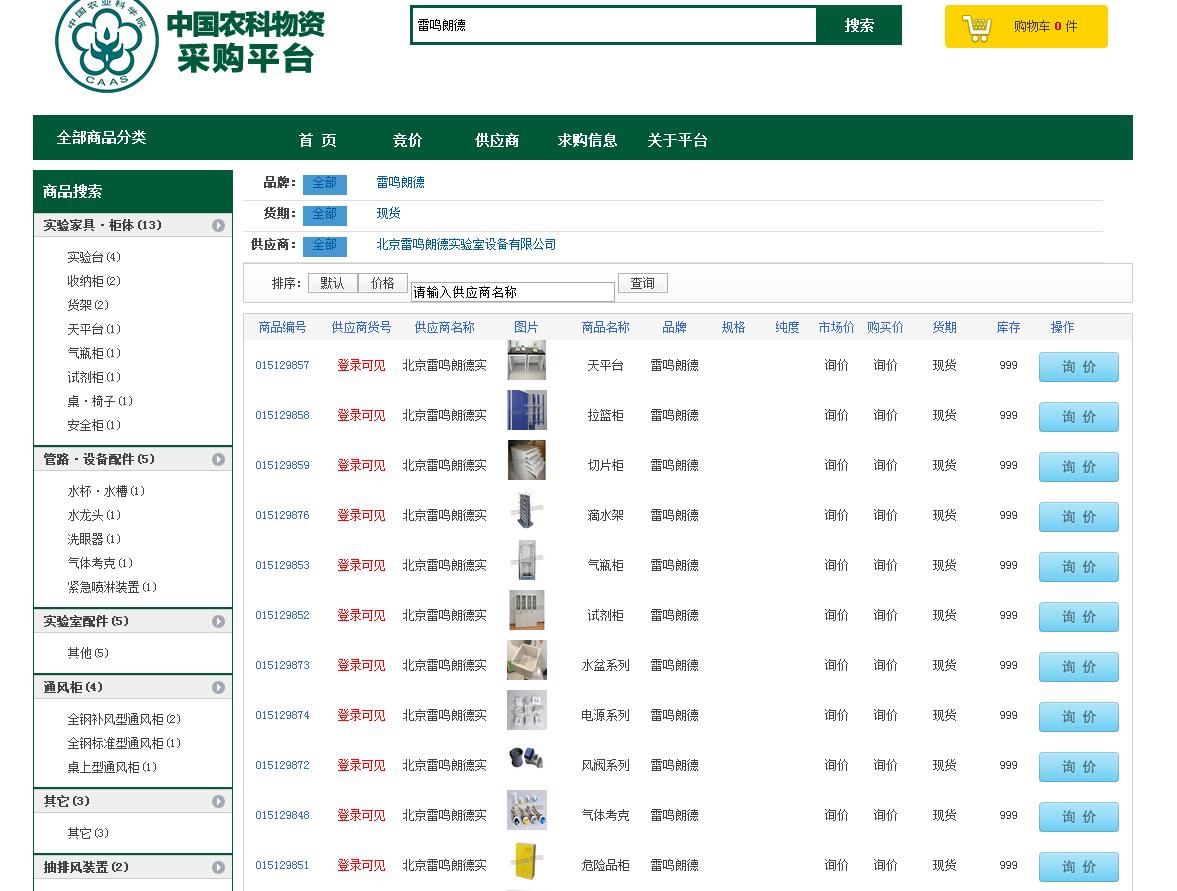Click 询价 button for 天平台
The image size is (1177, 891).
point(1079,367)
